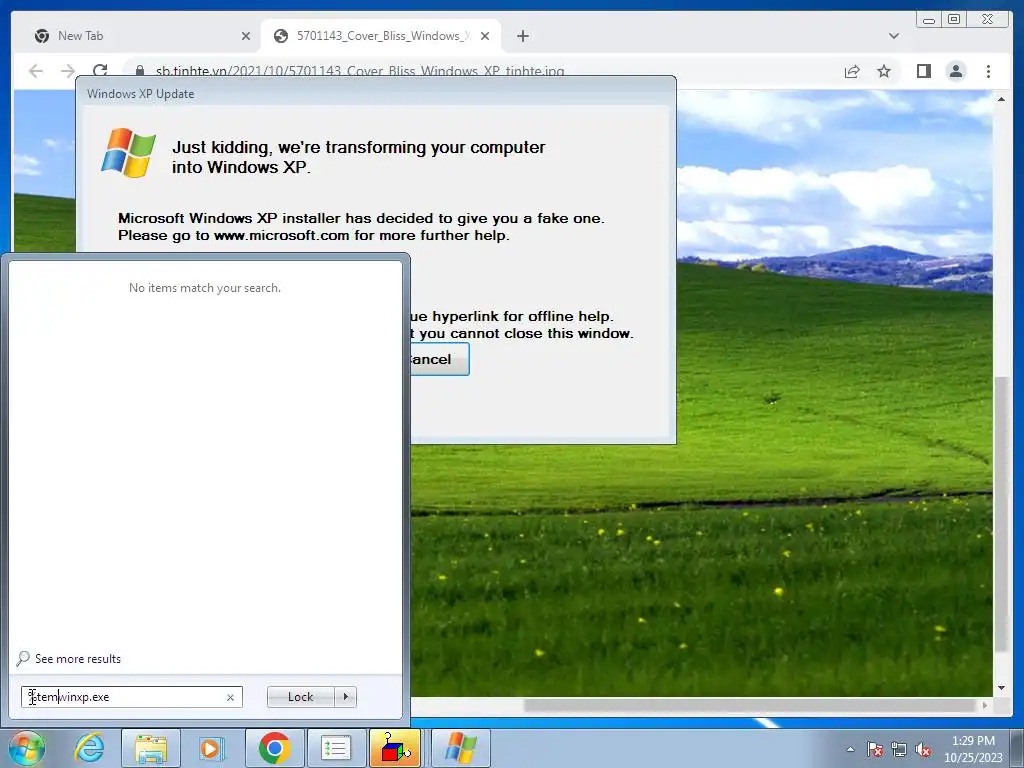Open a new Chrome tab
The image size is (1024, 768).
click(522, 36)
